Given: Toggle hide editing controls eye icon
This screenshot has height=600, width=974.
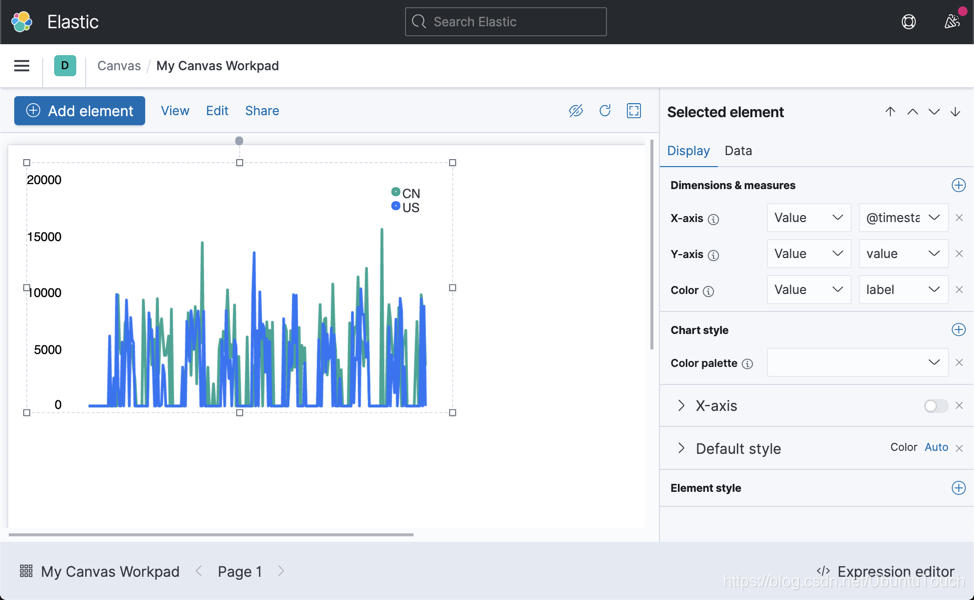Looking at the screenshot, I should coord(576,110).
